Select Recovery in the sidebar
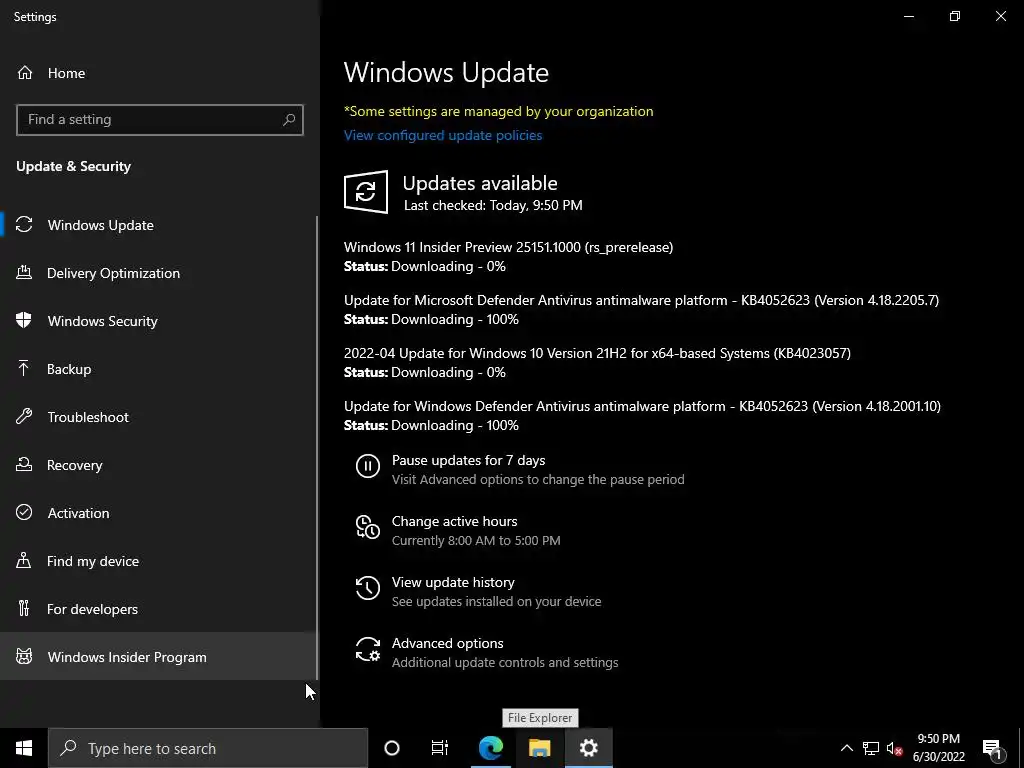This screenshot has height=768, width=1024. [x=159, y=465]
